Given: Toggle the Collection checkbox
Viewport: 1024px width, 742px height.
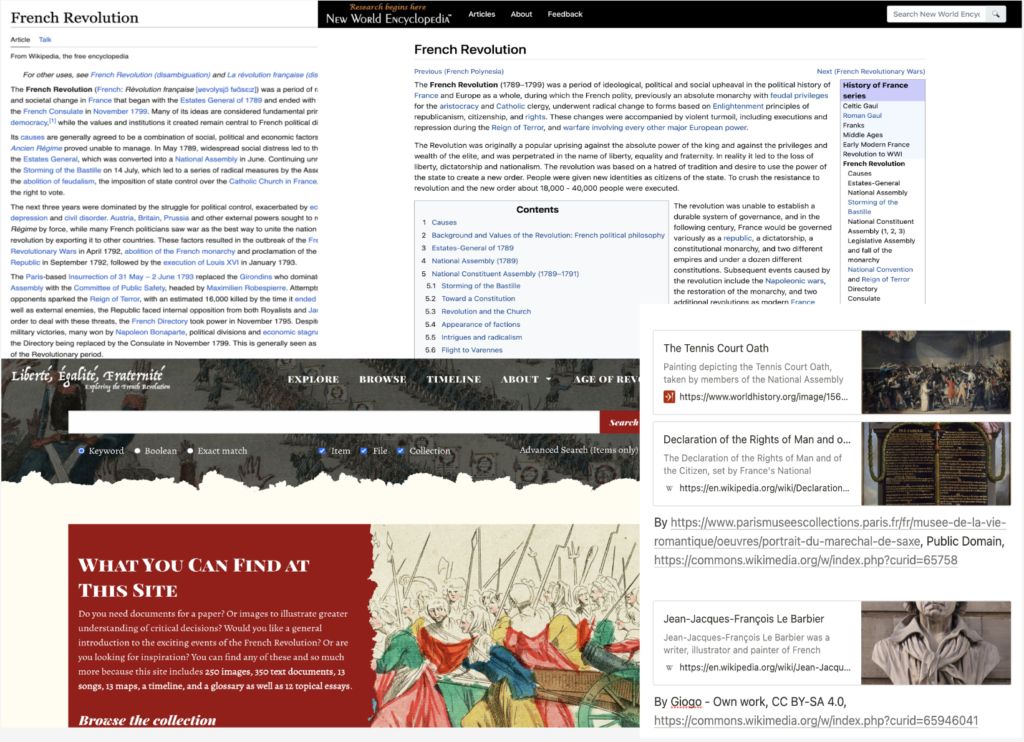Looking at the screenshot, I should tap(402, 451).
